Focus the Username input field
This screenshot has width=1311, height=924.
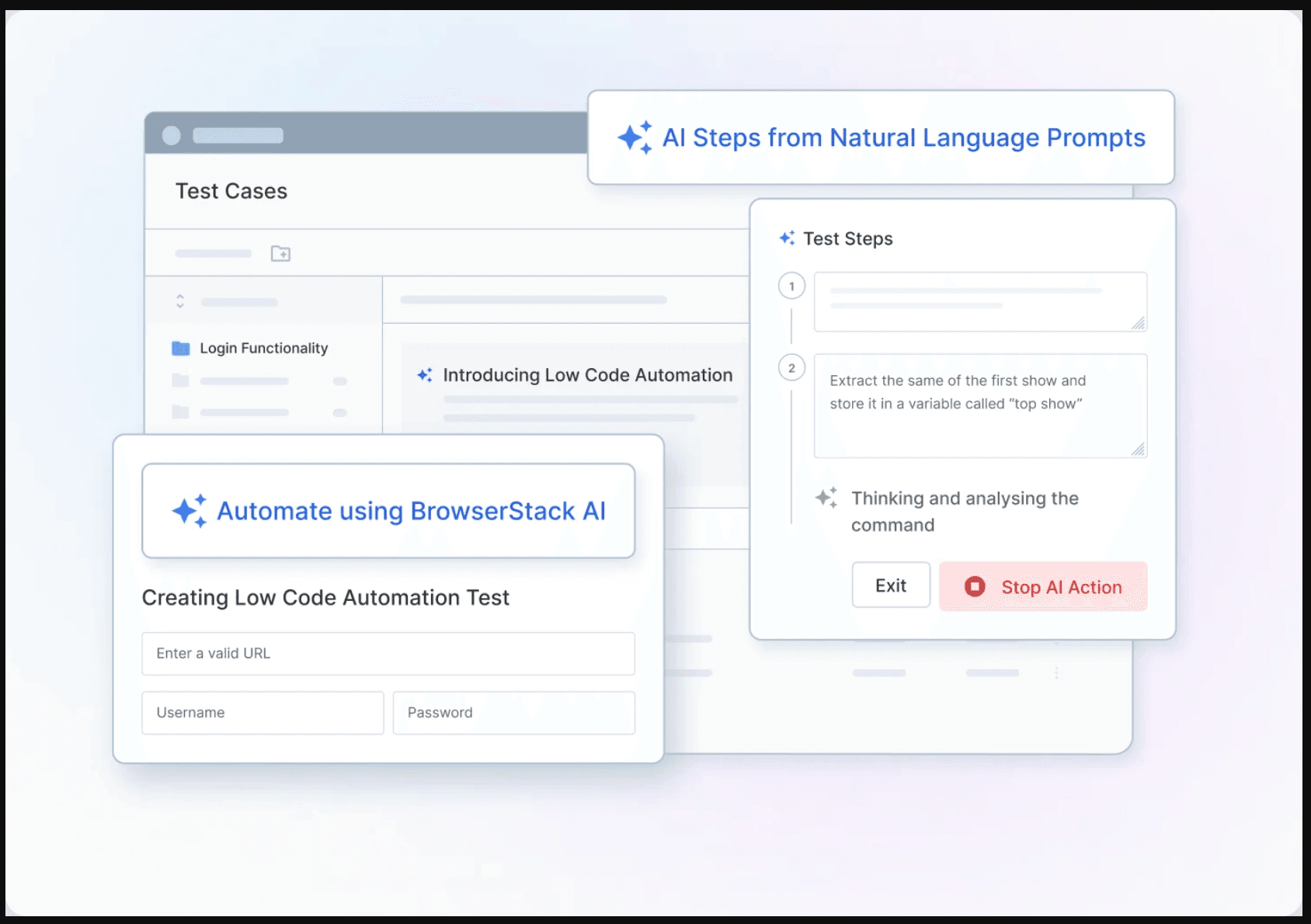point(263,713)
